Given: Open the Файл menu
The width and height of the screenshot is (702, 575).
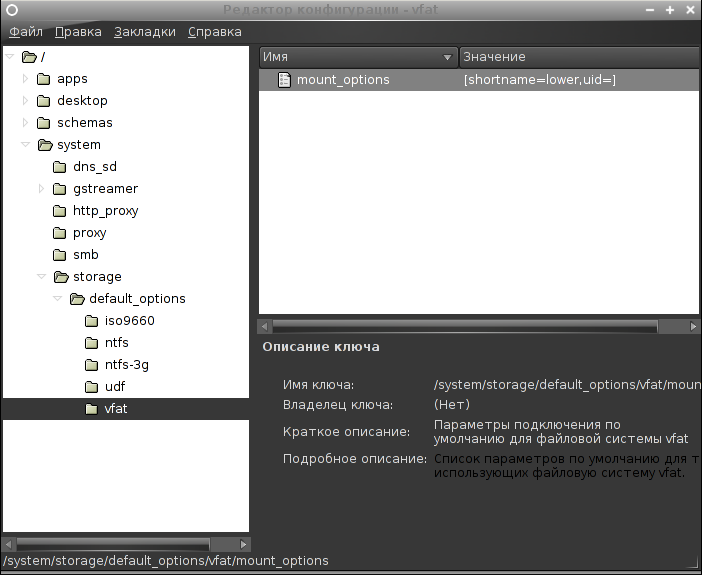Looking at the screenshot, I should 26,32.
